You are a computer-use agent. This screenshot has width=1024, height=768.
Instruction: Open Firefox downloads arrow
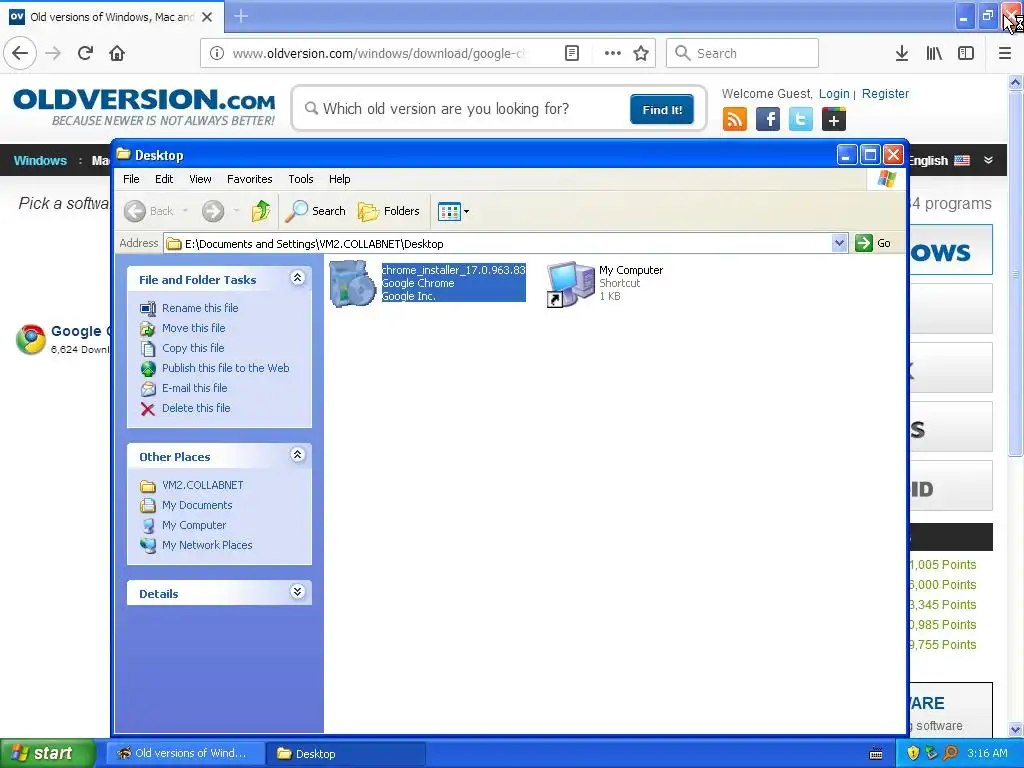click(902, 53)
